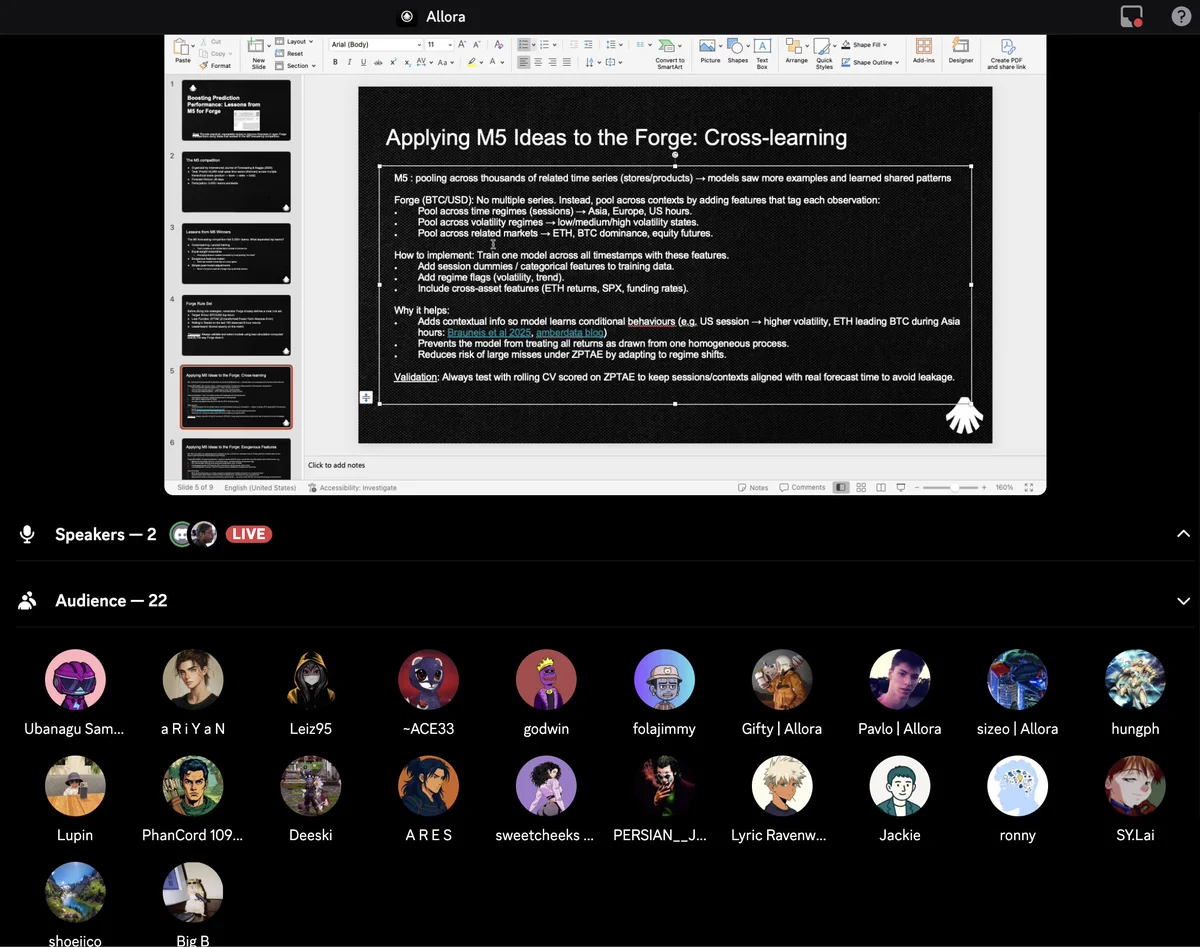The width and height of the screenshot is (1200, 947).
Task: Align text right
Action: (553, 62)
